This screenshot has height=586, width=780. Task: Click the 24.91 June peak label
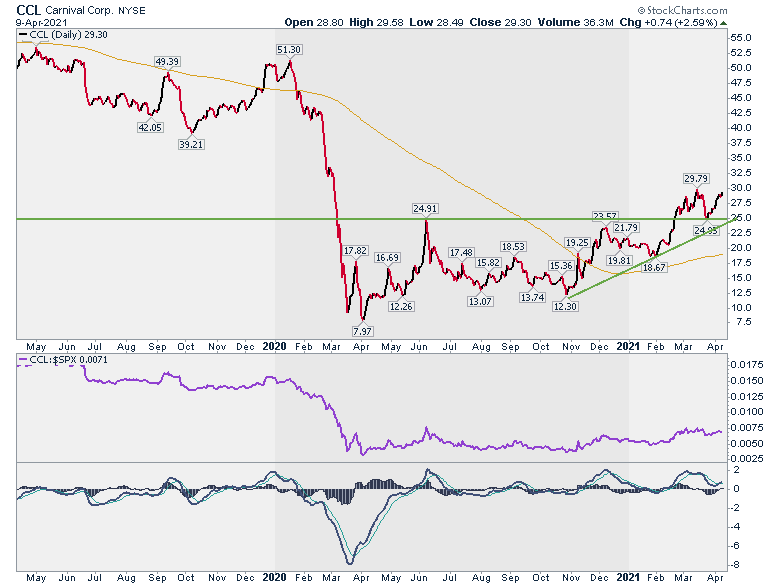[425, 209]
